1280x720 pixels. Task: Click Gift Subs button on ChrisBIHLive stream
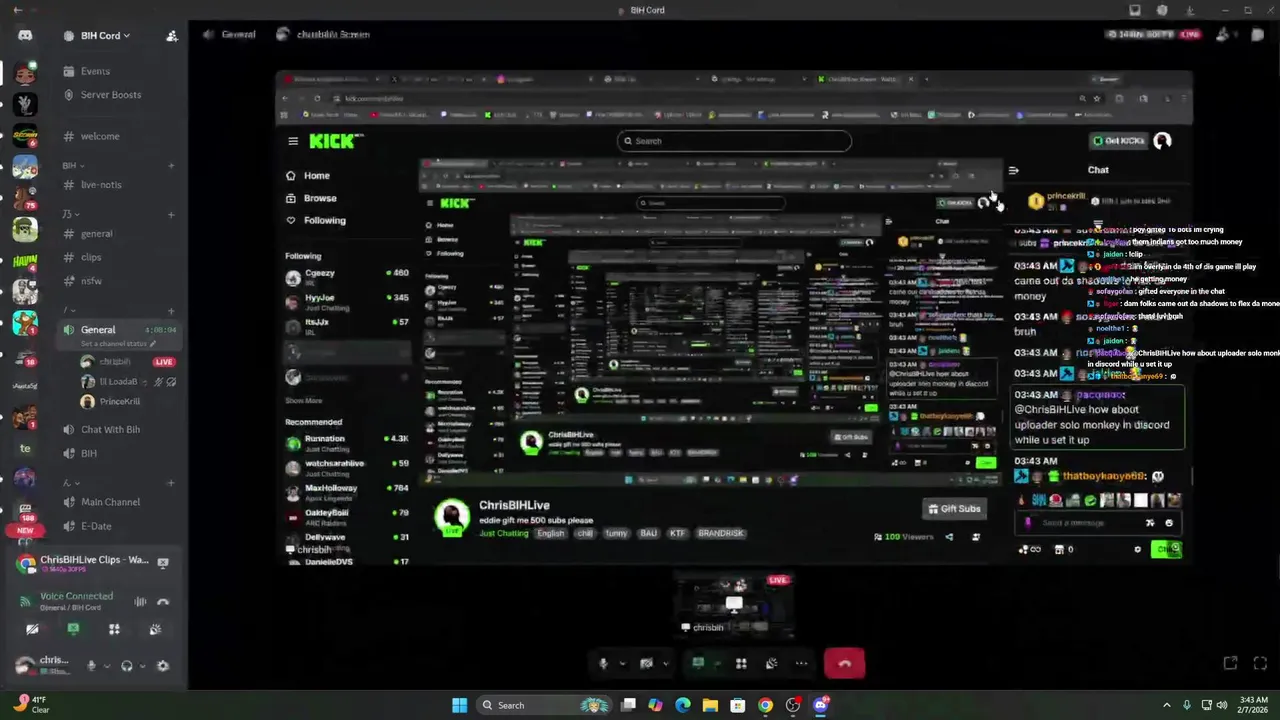click(x=954, y=509)
